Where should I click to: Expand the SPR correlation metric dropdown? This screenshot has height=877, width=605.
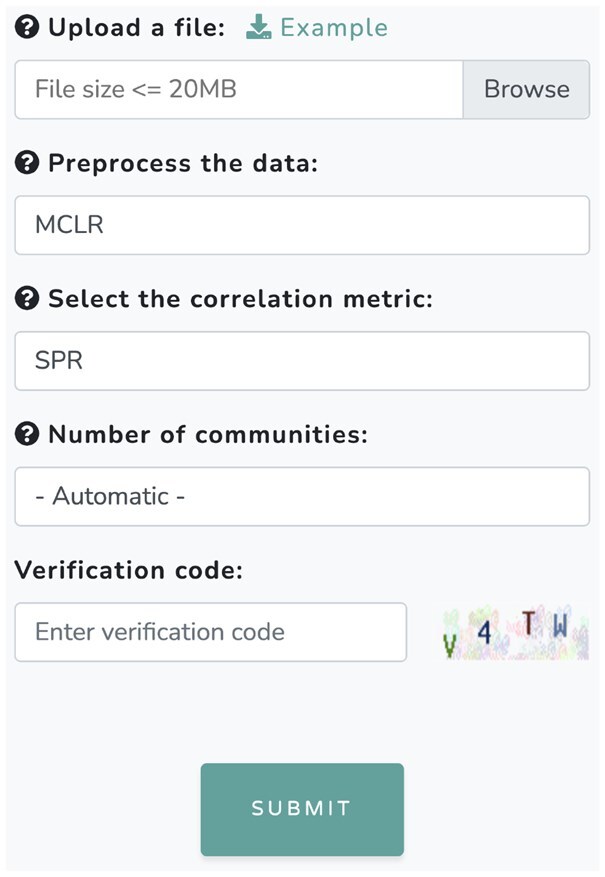[302, 361]
